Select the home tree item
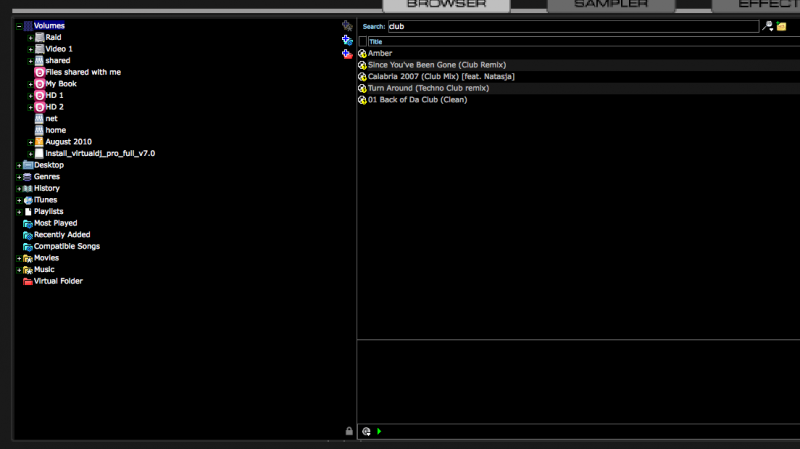Viewport: 800px width, 449px height. [56, 131]
